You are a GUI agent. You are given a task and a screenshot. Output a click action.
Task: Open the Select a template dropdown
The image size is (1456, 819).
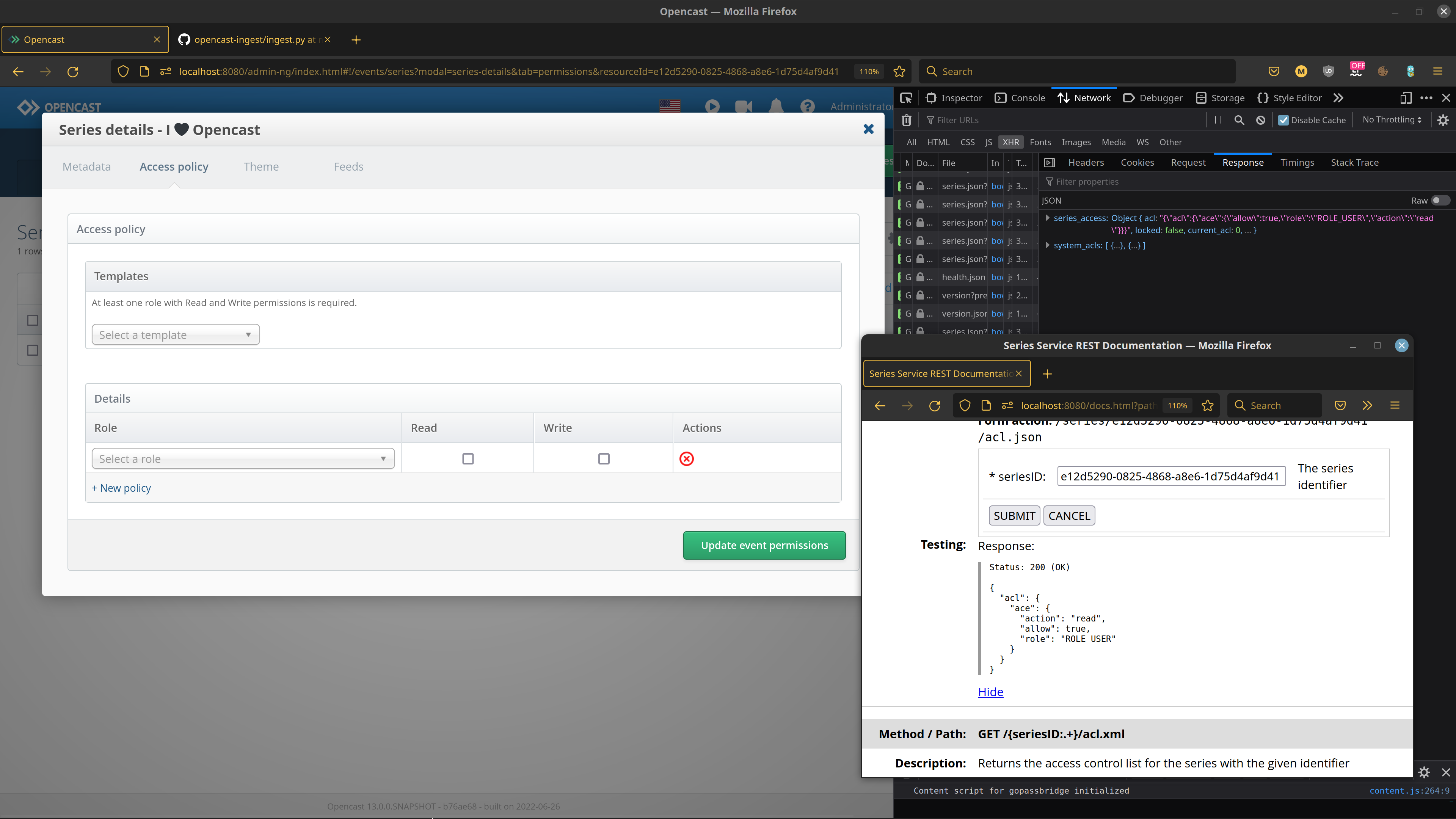[175, 334]
